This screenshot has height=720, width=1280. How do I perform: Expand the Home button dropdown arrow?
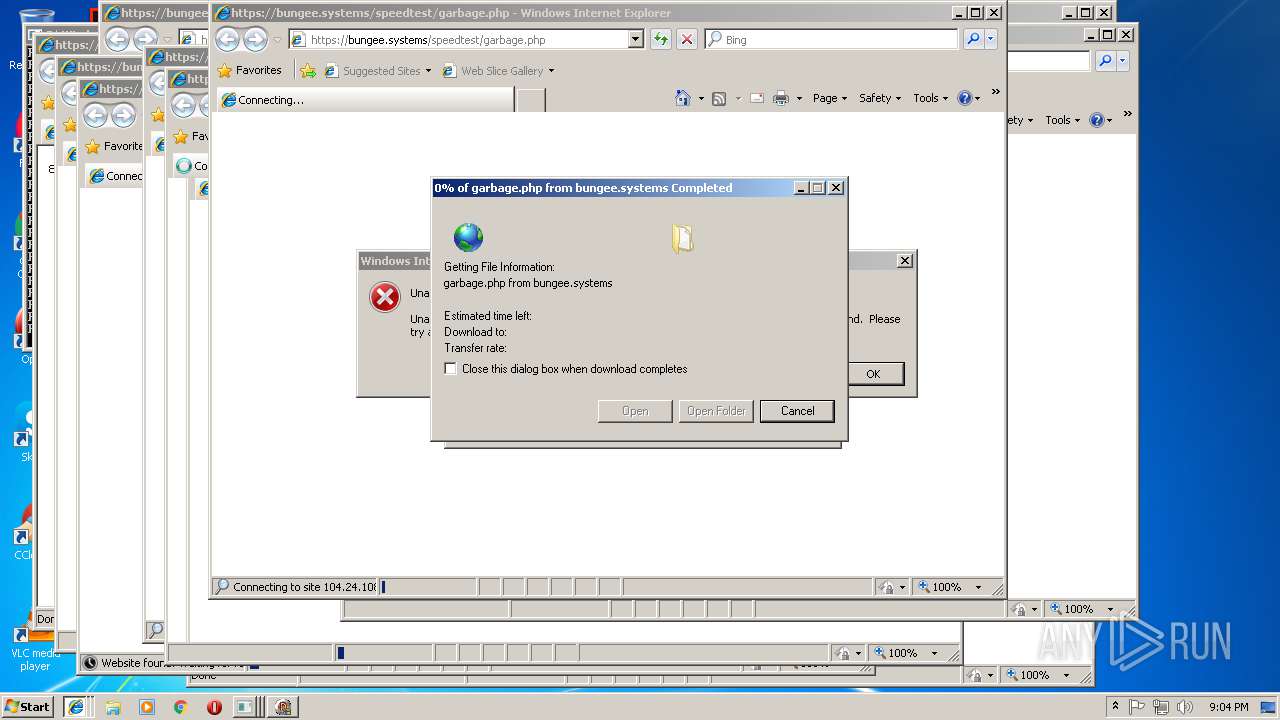click(x=701, y=98)
